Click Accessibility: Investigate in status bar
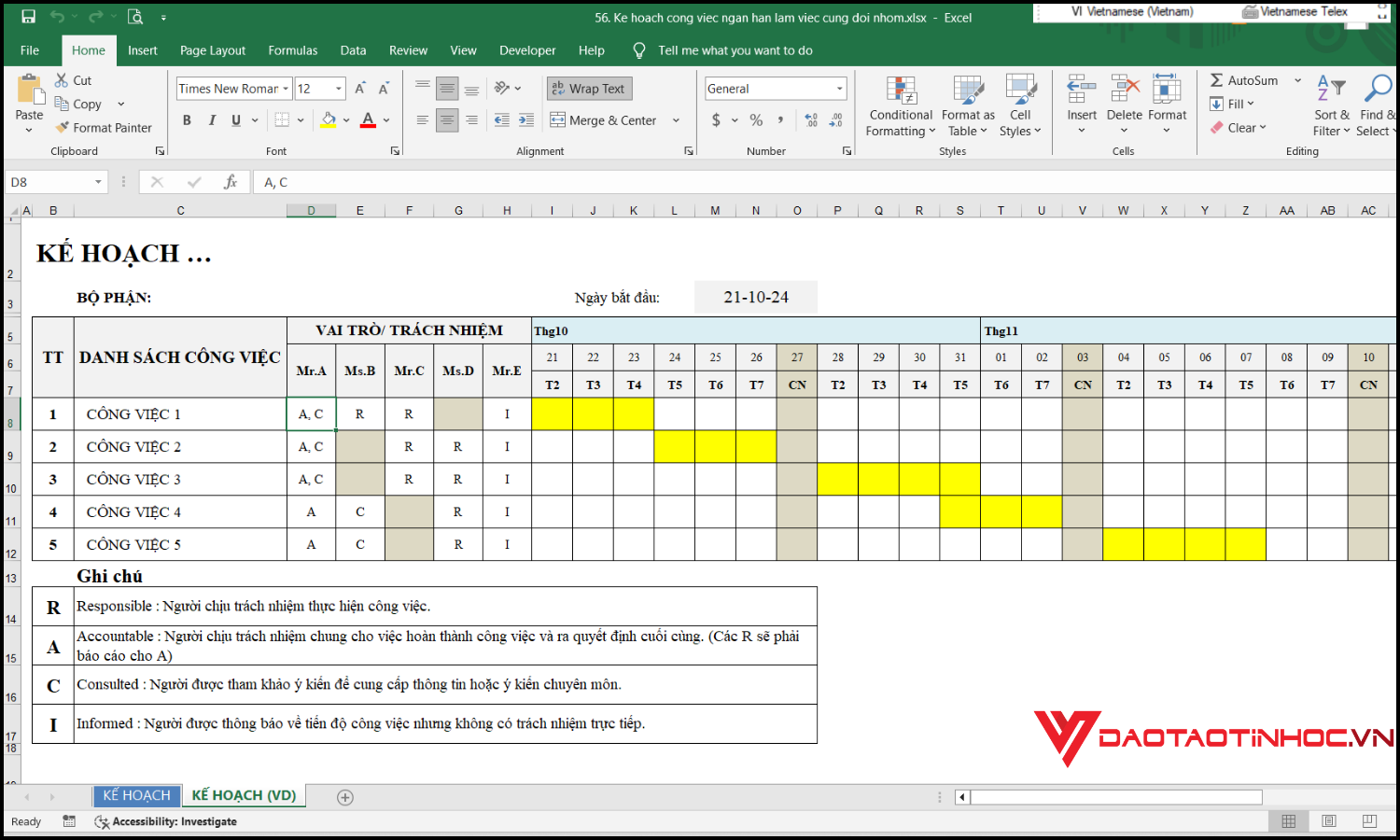 click(x=174, y=821)
